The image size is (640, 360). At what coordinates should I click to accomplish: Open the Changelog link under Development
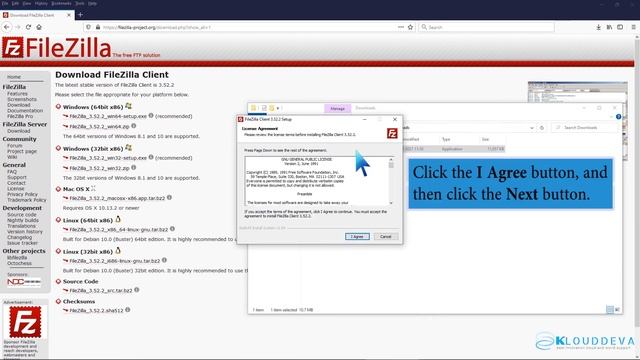point(19,237)
